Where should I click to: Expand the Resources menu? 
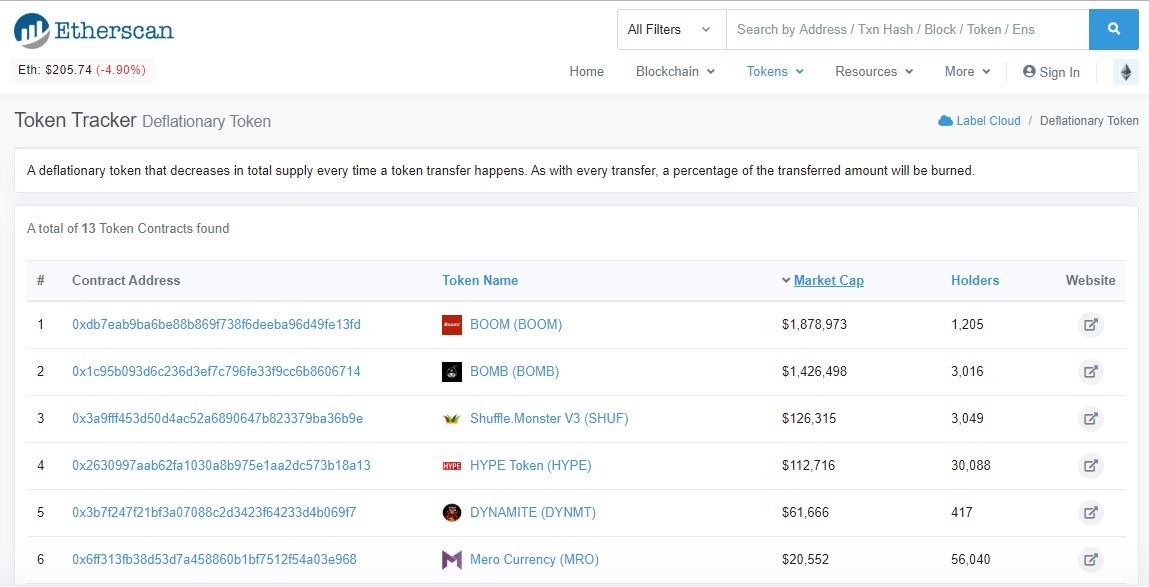[x=874, y=72]
